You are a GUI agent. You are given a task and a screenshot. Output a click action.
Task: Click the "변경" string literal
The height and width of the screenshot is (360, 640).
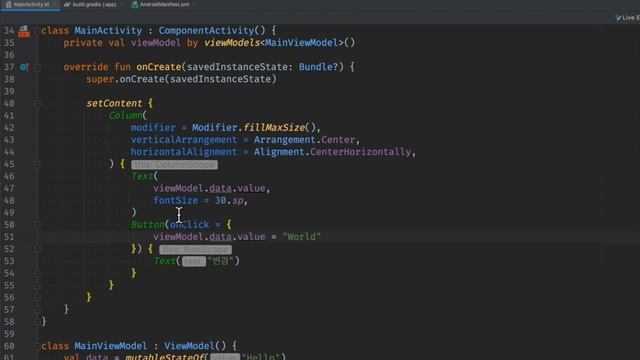click(220, 261)
